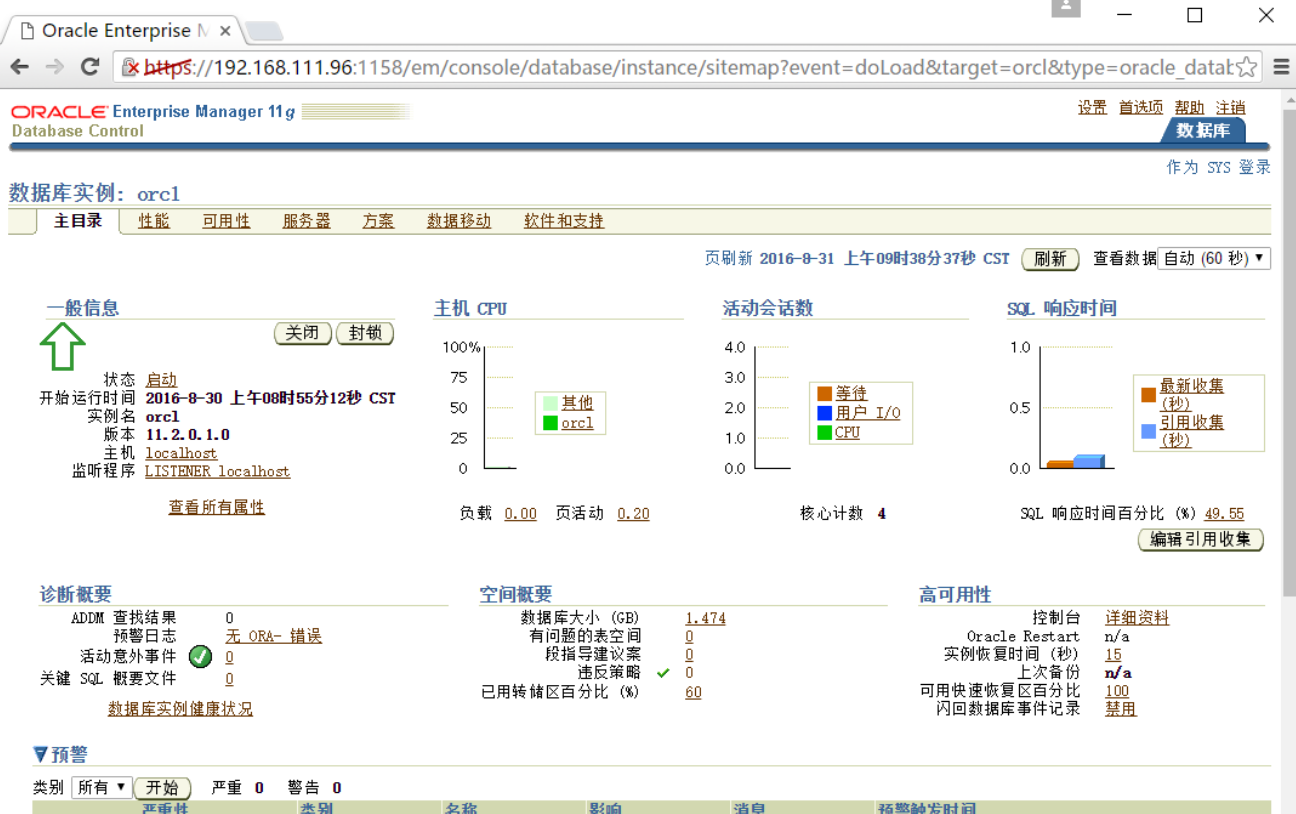Click the 设置 link
The height and width of the screenshot is (814, 1296).
[1092, 107]
